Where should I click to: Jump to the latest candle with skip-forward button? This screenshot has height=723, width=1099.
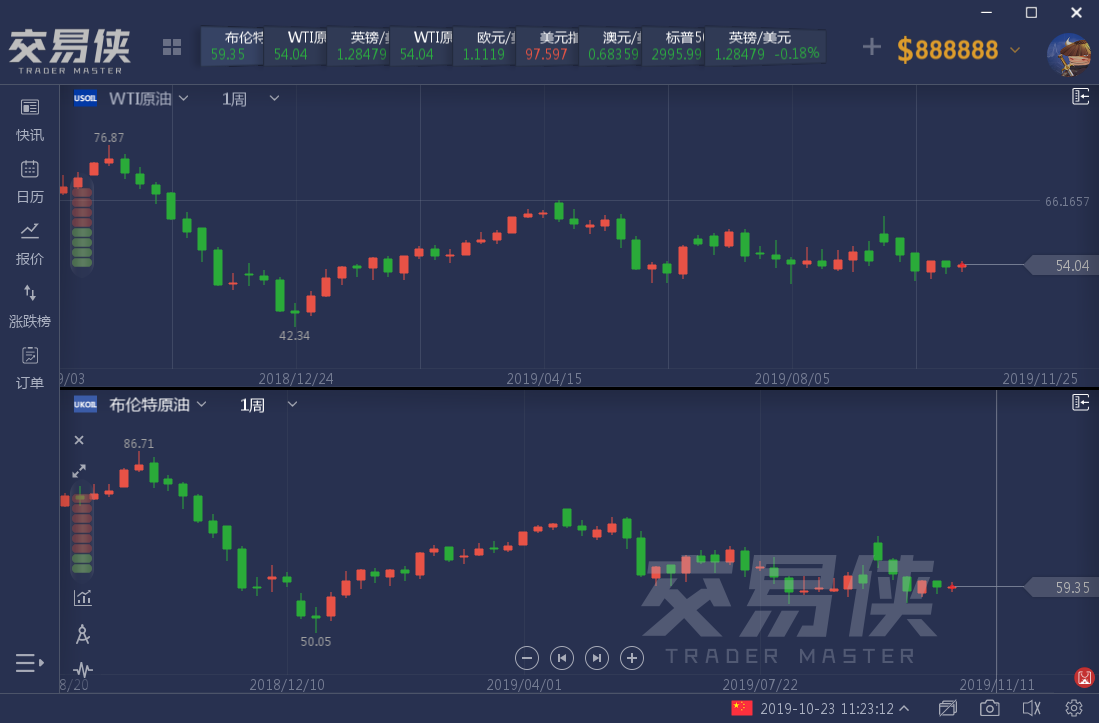[597, 657]
